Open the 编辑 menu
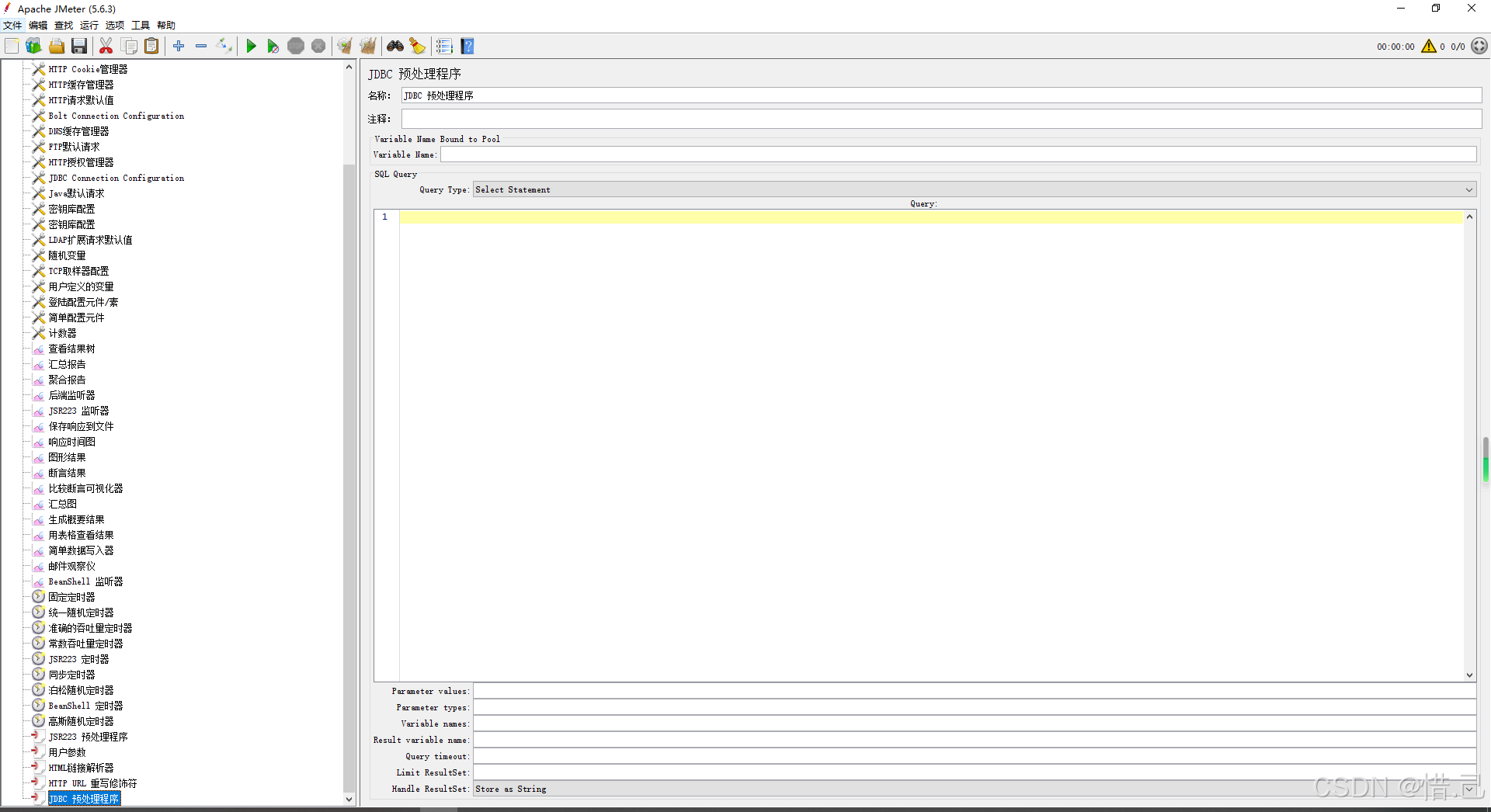 [x=38, y=26]
